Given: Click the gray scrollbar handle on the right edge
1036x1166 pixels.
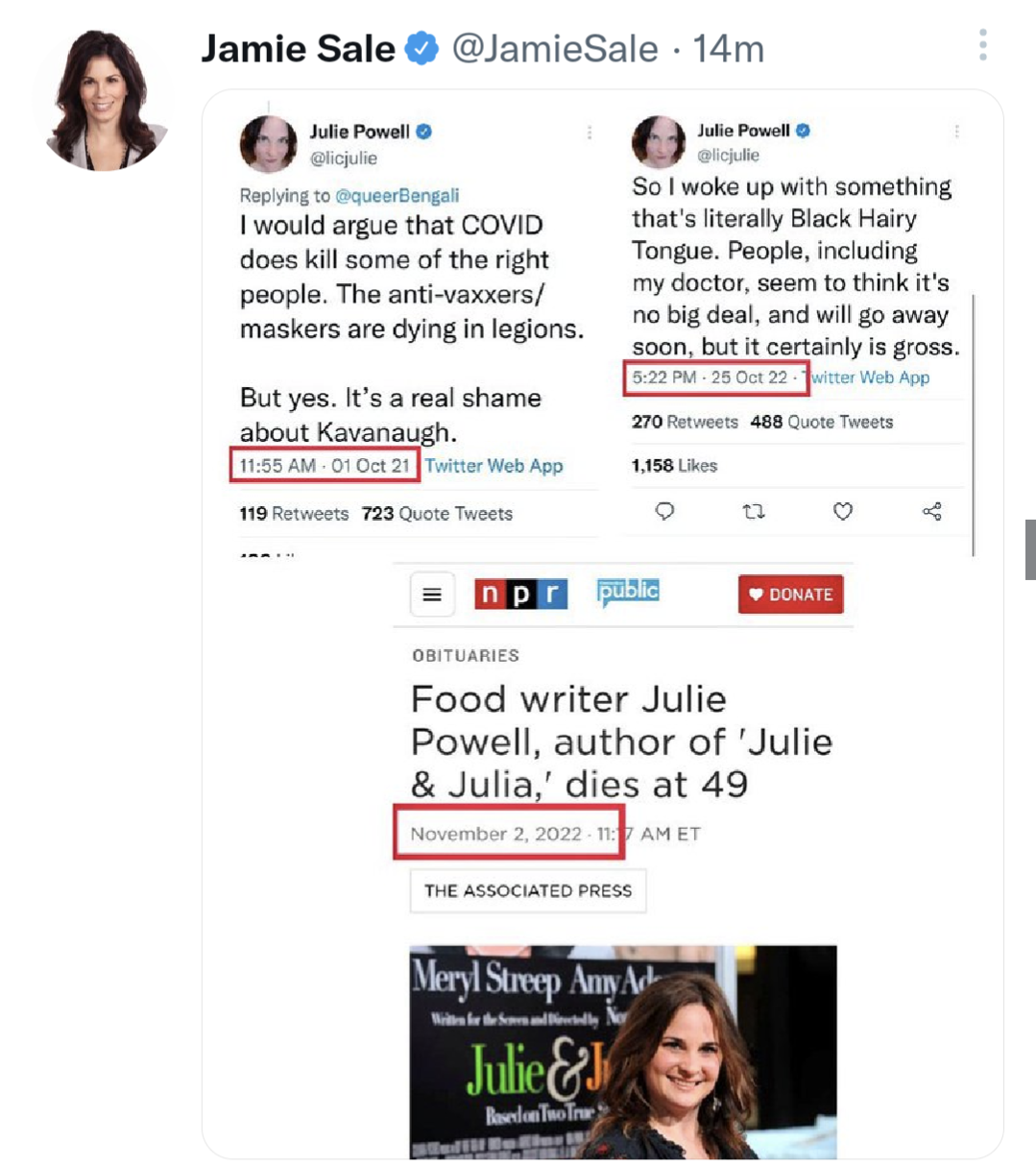Looking at the screenshot, I should coord(1030,549).
